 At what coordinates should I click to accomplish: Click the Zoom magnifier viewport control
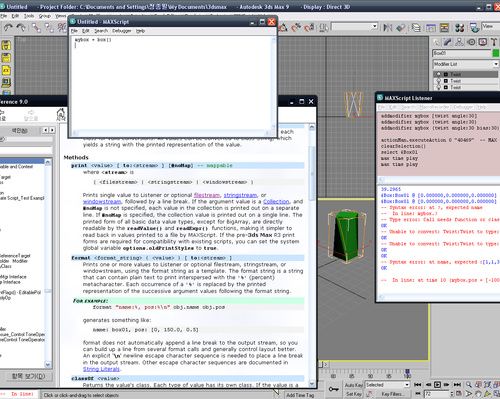coord(469,384)
